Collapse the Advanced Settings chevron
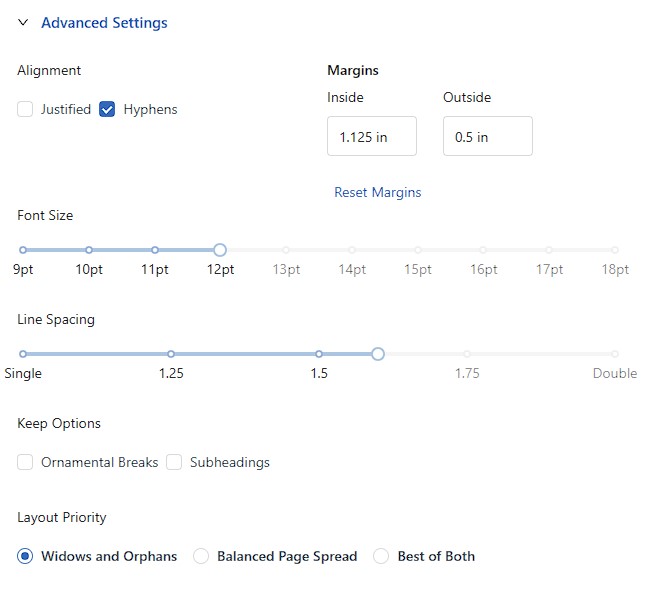The image size is (653, 601). (23, 22)
